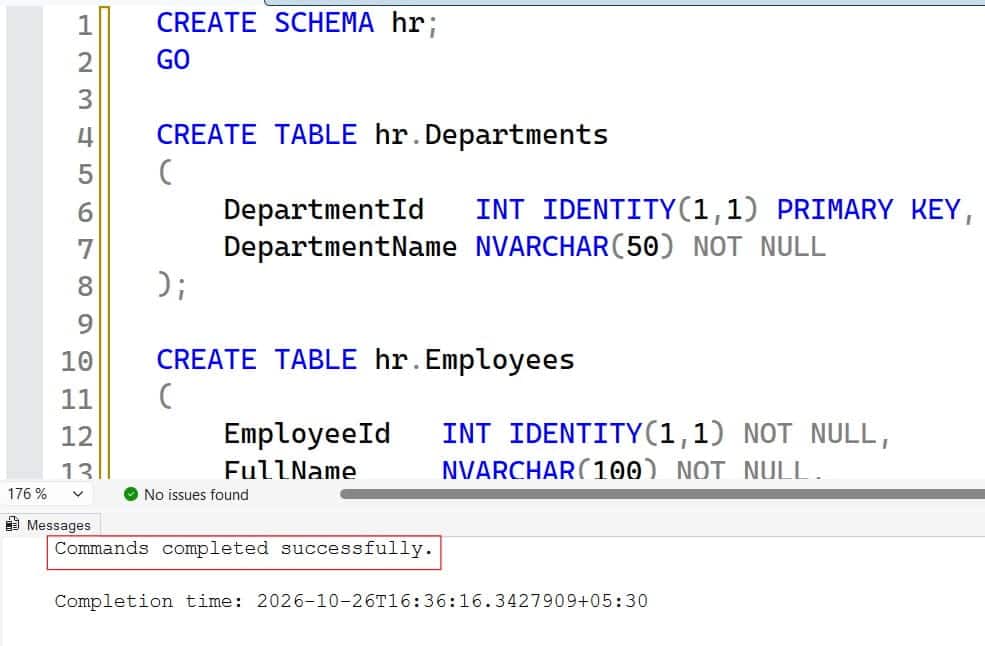Click the horizontal editor scrollbar
This screenshot has height=646, width=985.
coord(662,494)
